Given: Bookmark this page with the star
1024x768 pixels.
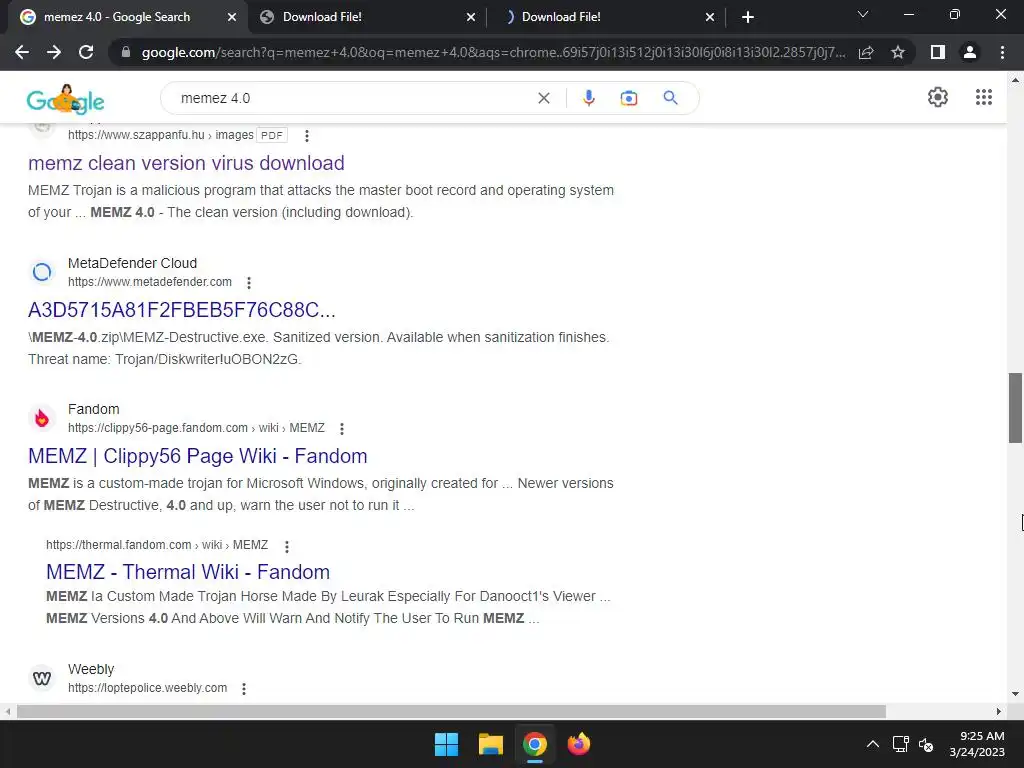Looking at the screenshot, I should [x=898, y=52].
